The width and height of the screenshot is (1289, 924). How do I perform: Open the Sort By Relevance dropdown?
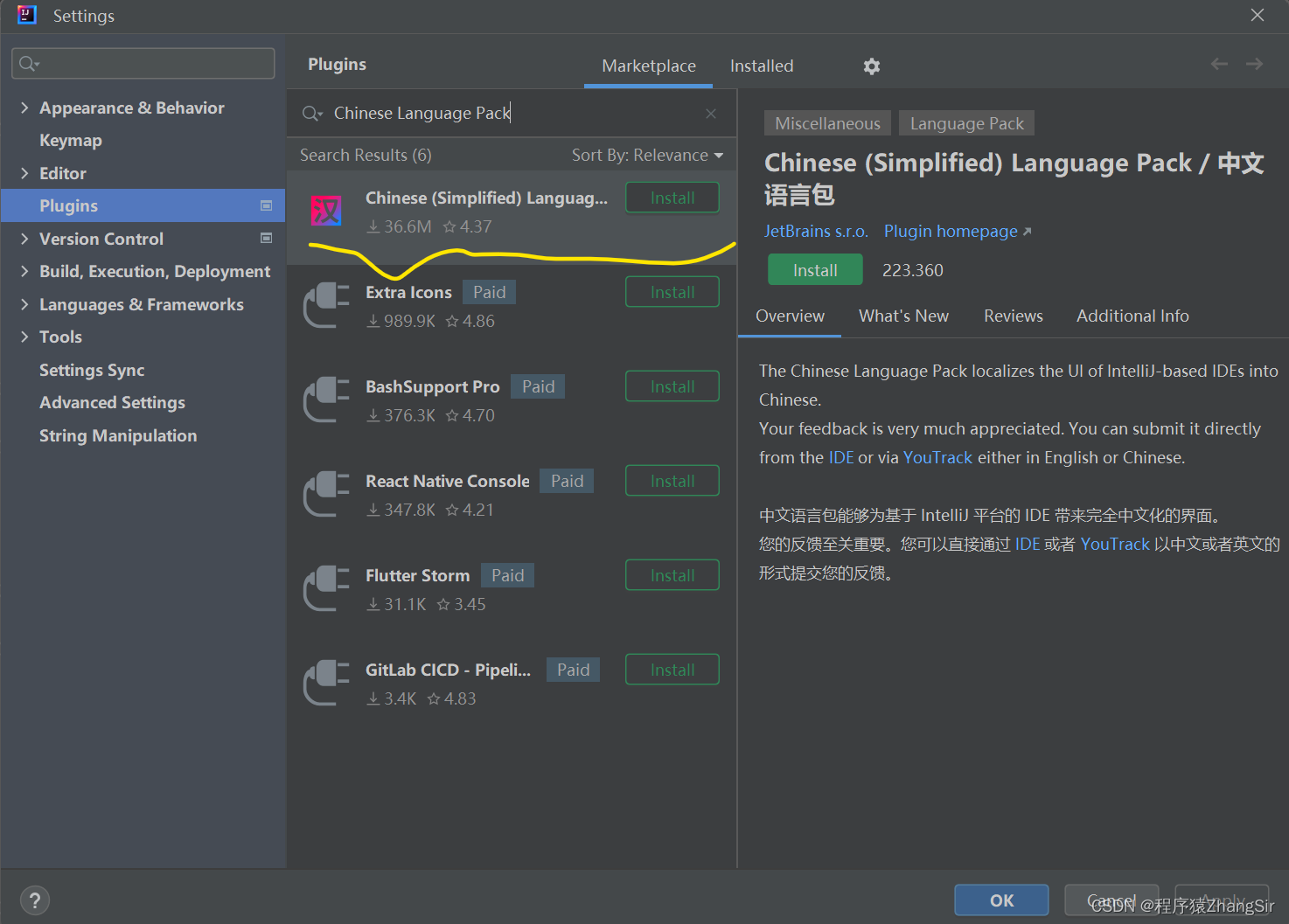click(x=647, y=155)
